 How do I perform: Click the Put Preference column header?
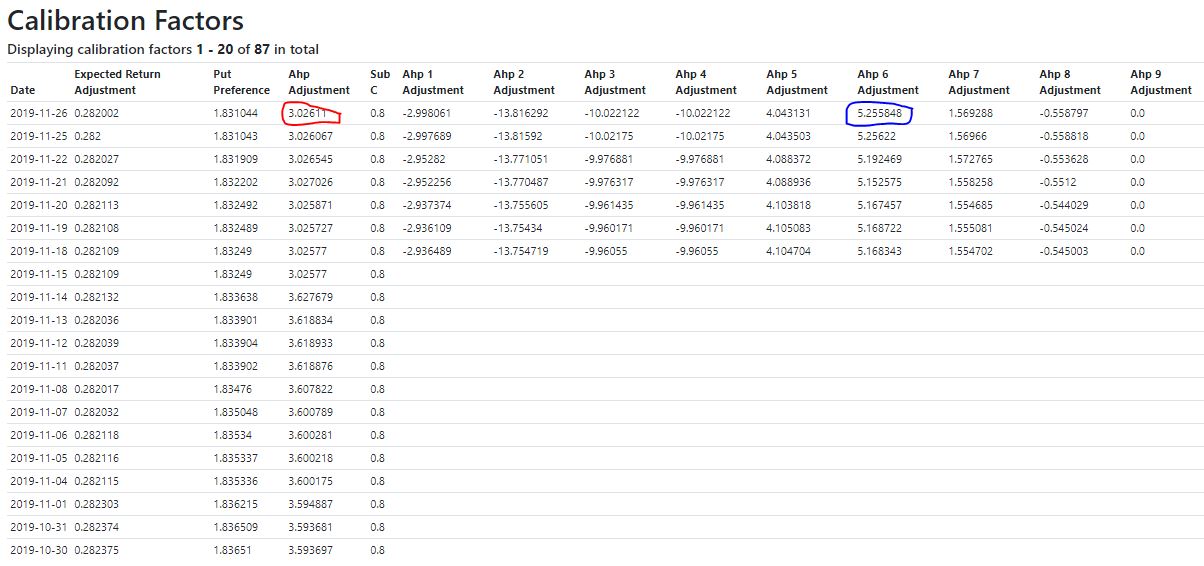click(242, 82)
